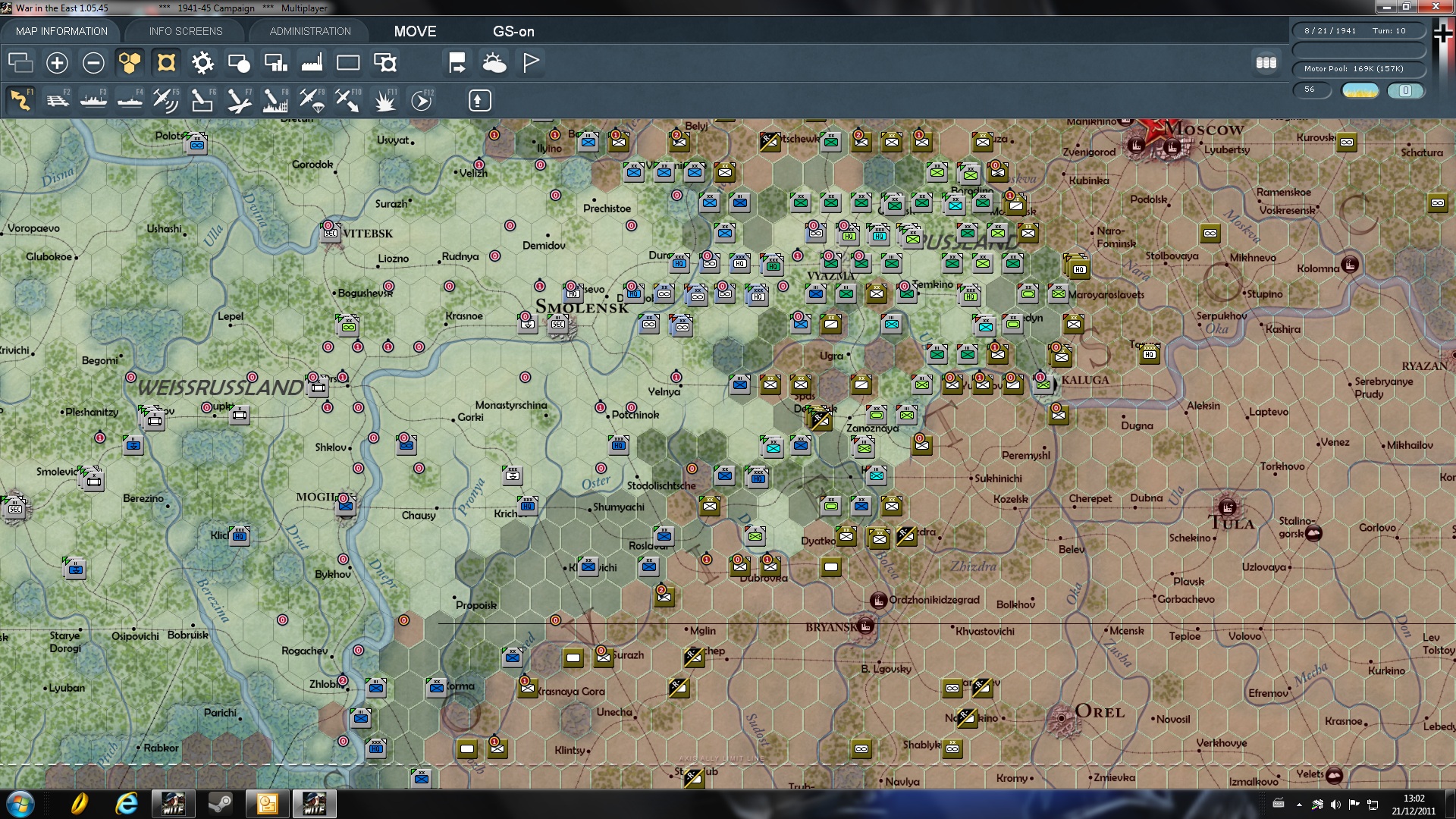Click the up-arrow box icon
The image size is (1456, 819).
(479, 100)
